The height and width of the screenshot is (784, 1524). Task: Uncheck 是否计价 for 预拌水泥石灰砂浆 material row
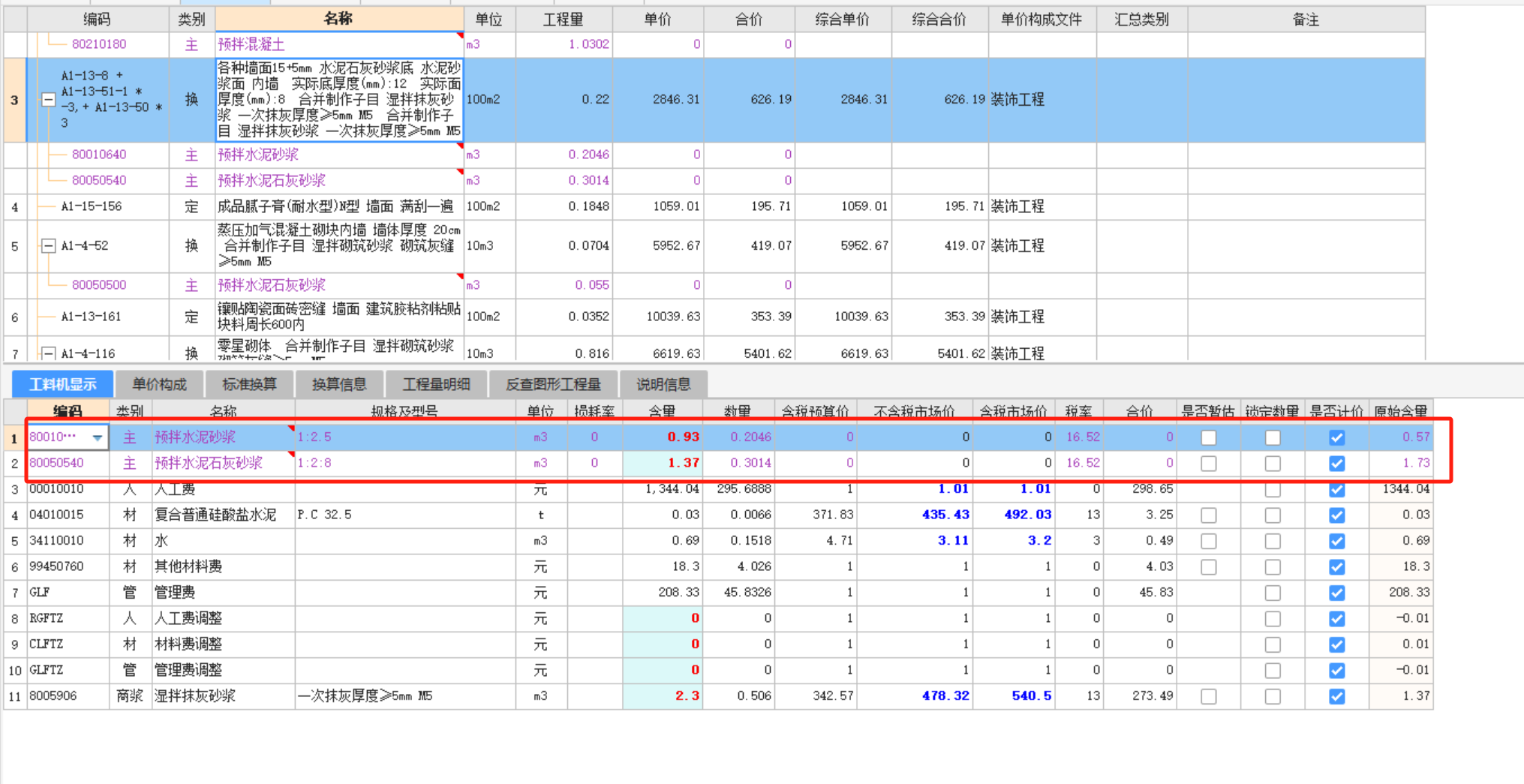pyautogui.click(x=1337, y=464)
